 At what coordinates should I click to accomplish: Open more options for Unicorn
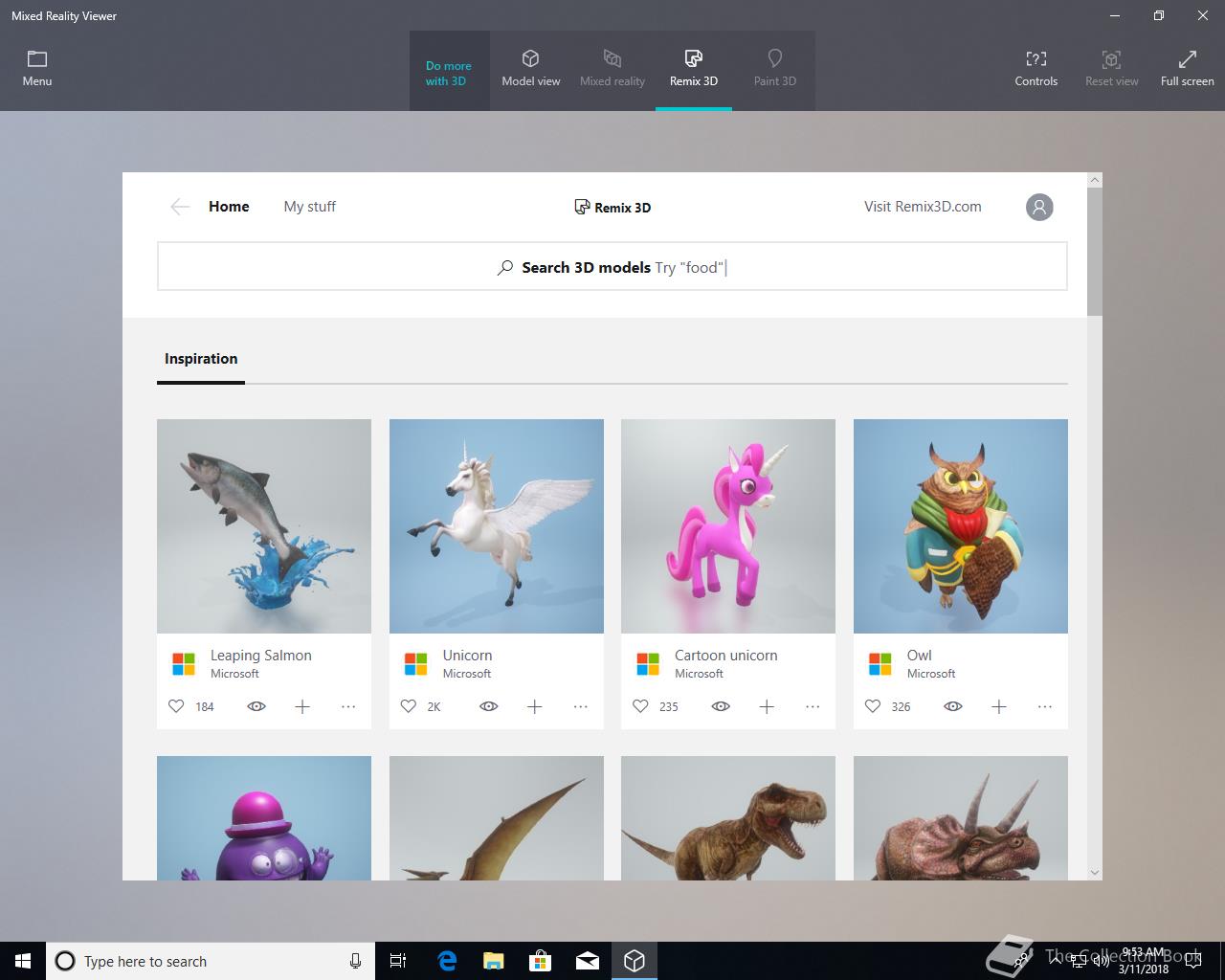click(x=581, y=706)
